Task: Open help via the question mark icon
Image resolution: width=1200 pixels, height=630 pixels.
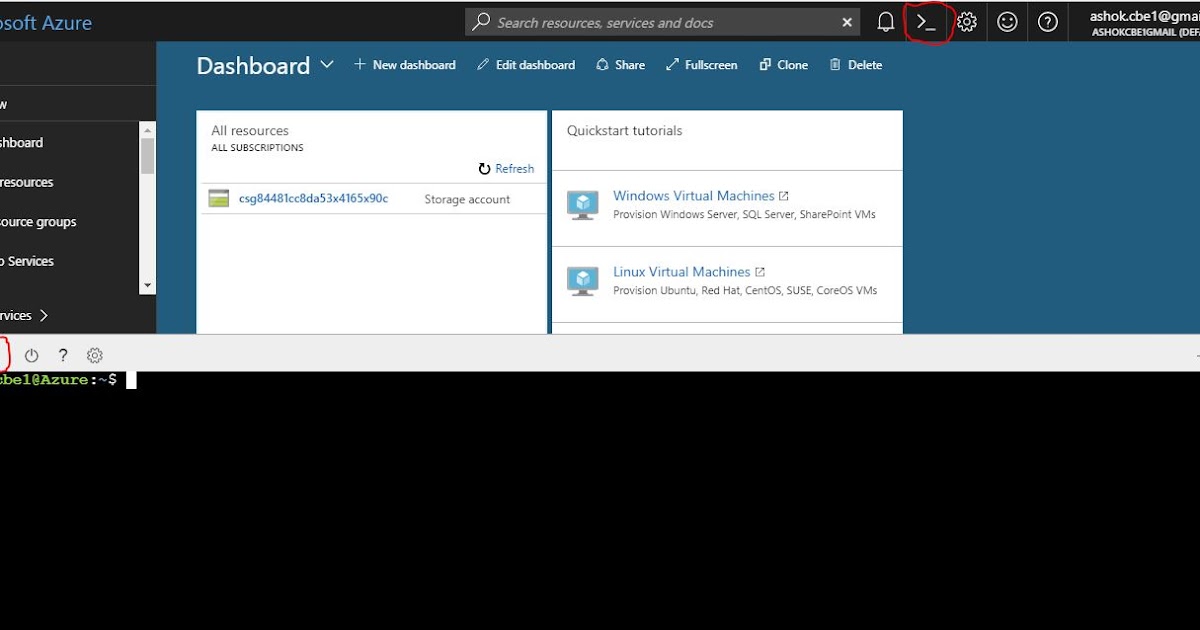Action: click(1047, 21)
